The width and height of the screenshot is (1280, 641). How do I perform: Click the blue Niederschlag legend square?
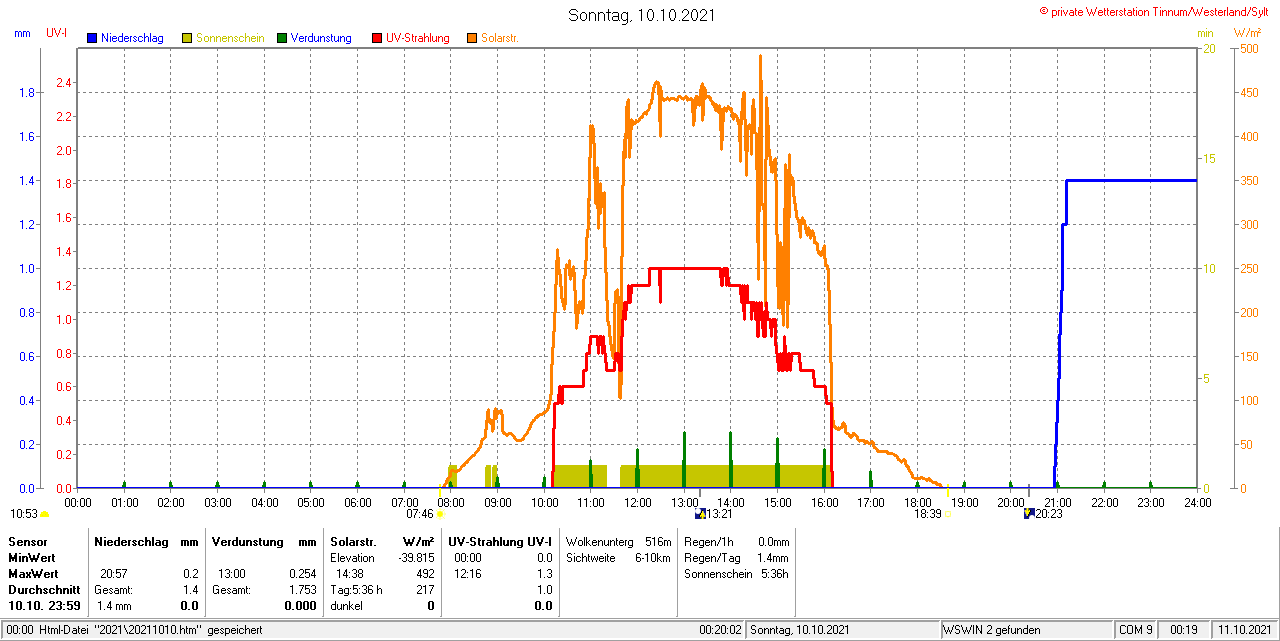click(x=92, y=38)
